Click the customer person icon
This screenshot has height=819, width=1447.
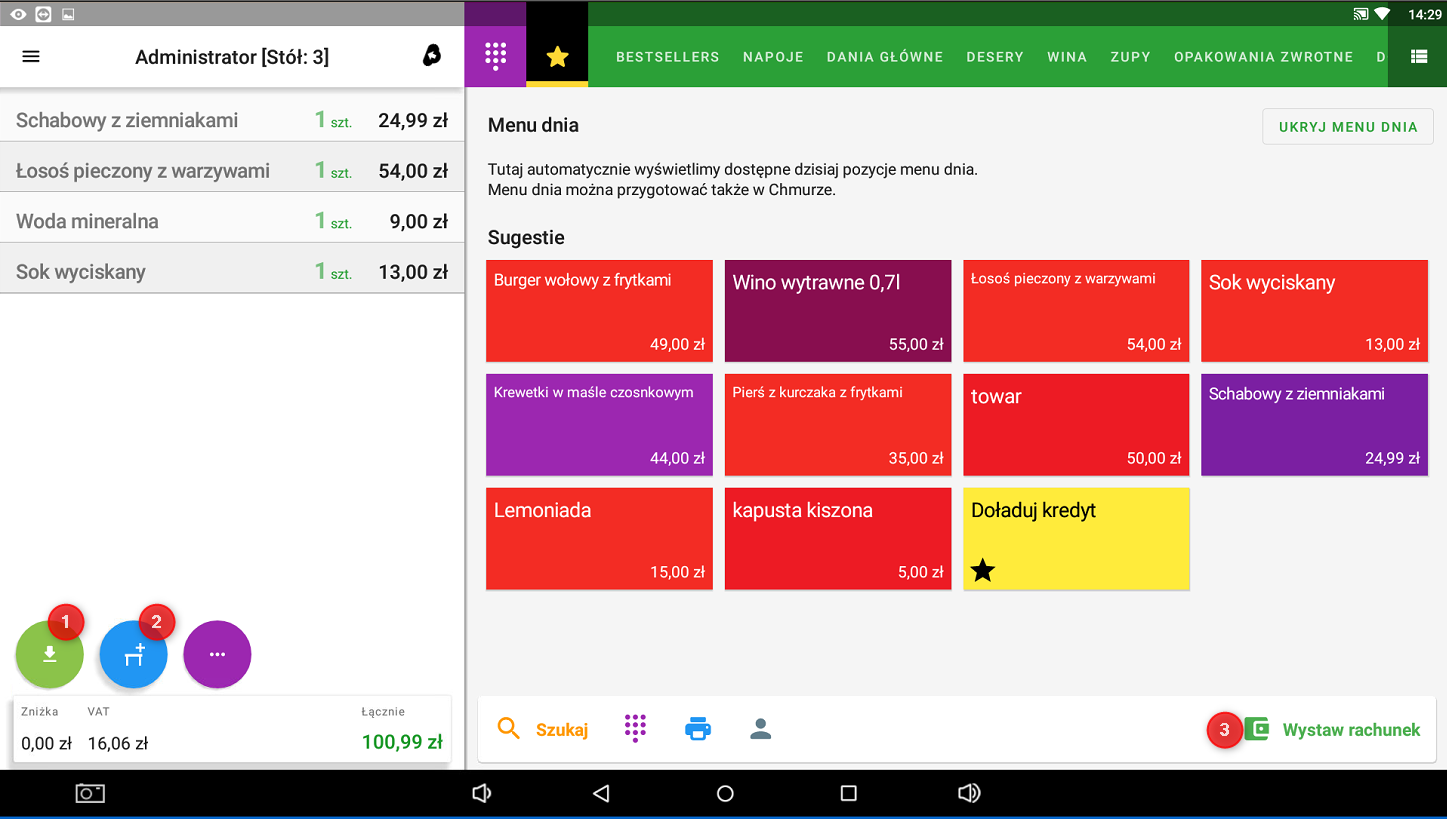click(x=761, y=729)
